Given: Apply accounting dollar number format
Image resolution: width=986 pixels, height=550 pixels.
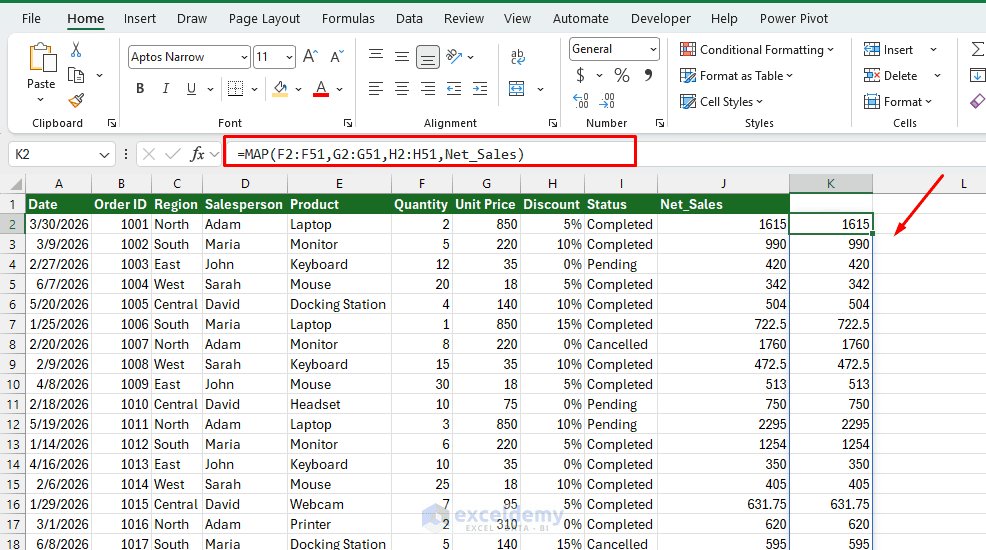Looking at the screenshot, I should (x=580, y=75).
